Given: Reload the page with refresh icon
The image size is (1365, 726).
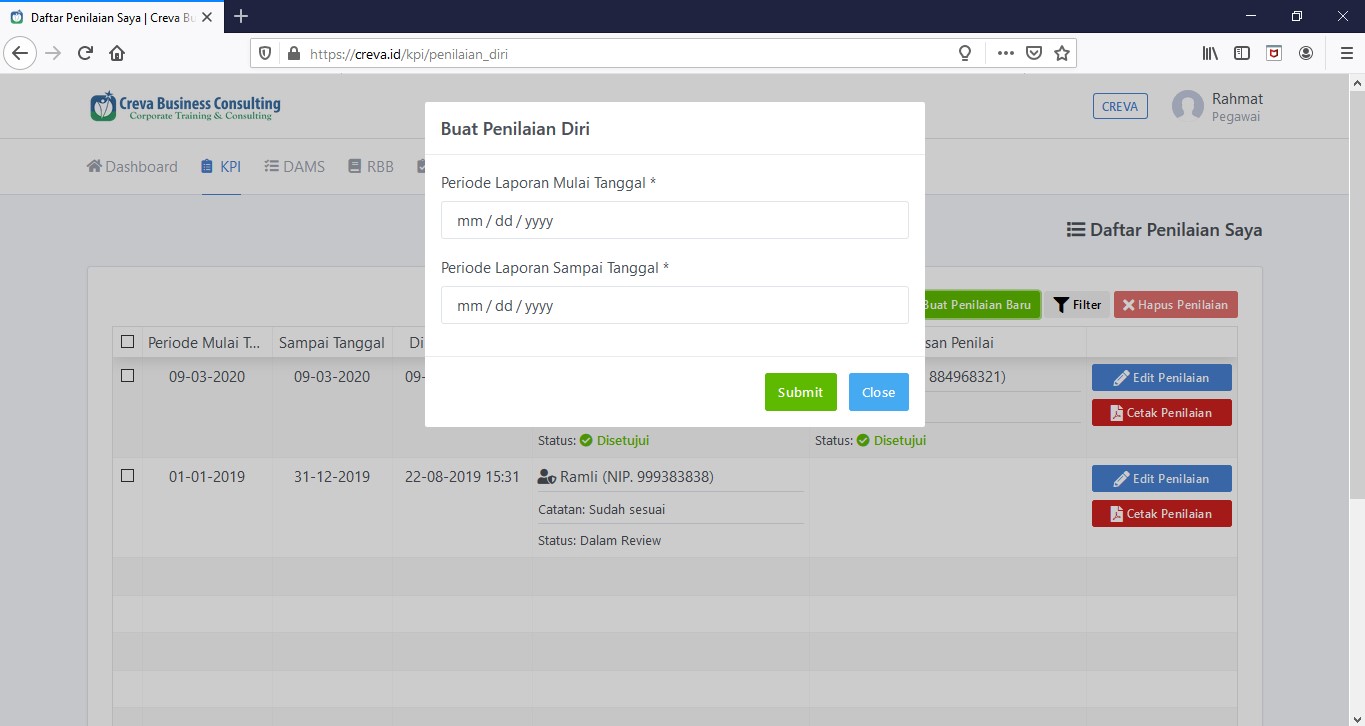Looking at the screenshot, I should pyautogui.click(x=85, y=53).
